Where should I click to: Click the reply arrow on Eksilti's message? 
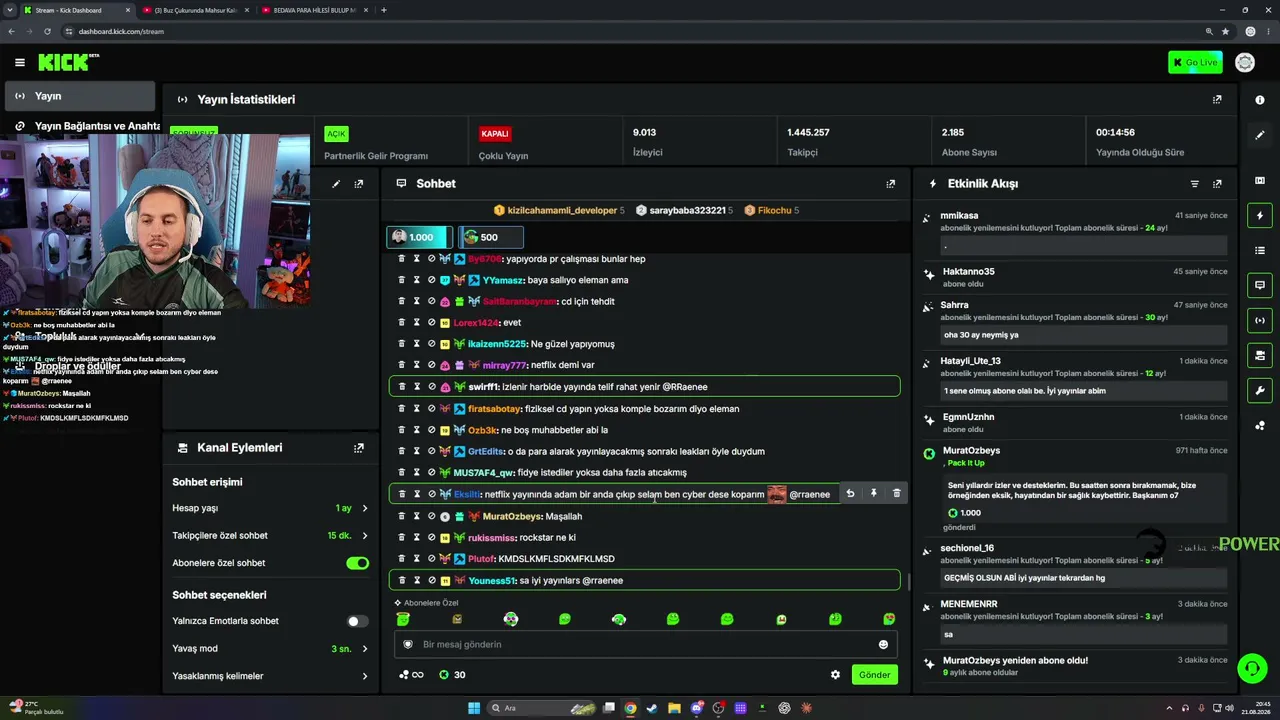click(850, 493)
